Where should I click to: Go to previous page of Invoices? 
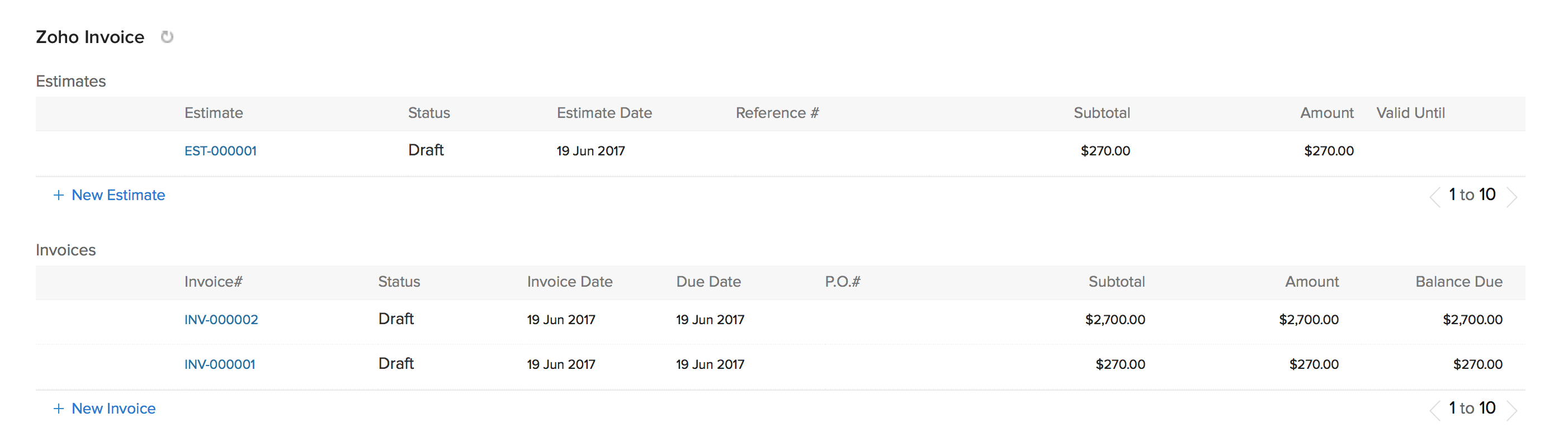pos(1435,410)
